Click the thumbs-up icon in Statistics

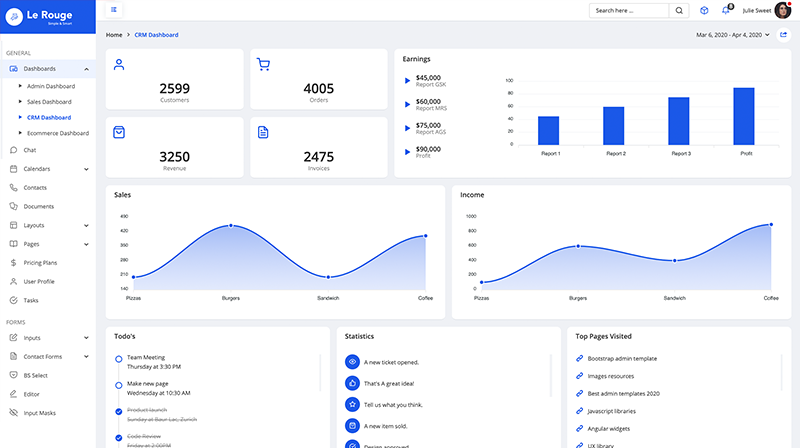pyautogui.click(x=351, y=383)
